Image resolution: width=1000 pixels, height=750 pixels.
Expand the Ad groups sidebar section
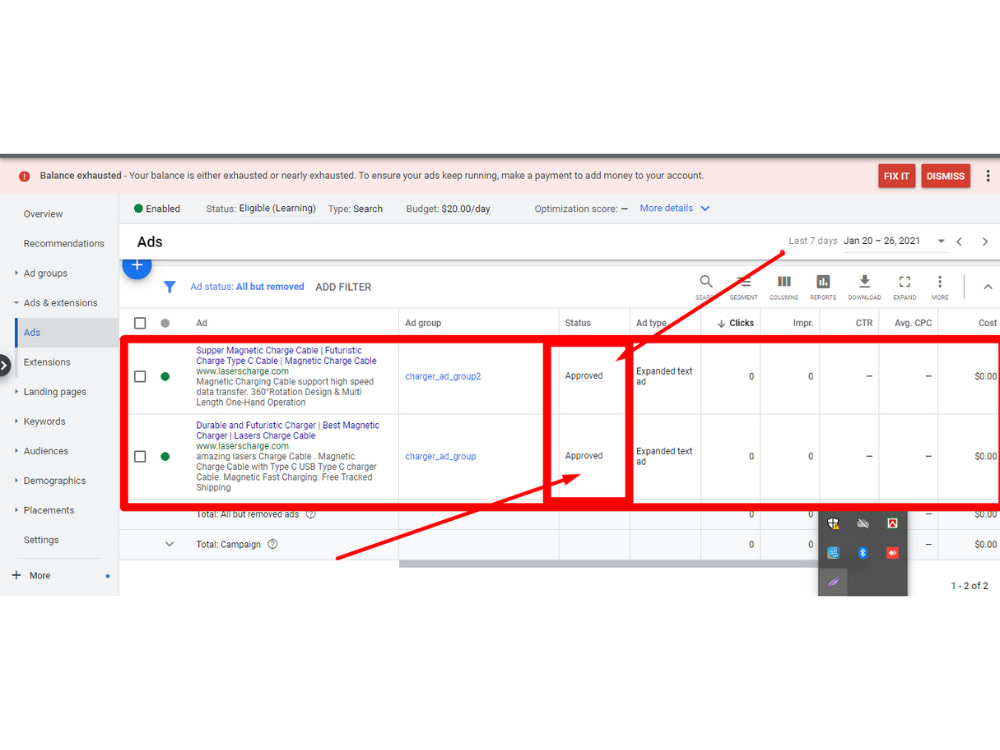click(16, 273)
